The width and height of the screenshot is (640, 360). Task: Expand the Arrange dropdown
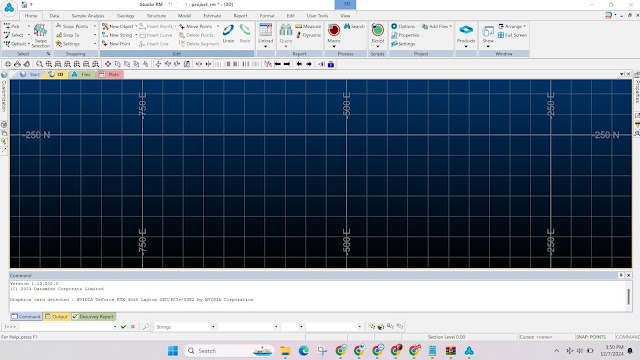[524, 26]
